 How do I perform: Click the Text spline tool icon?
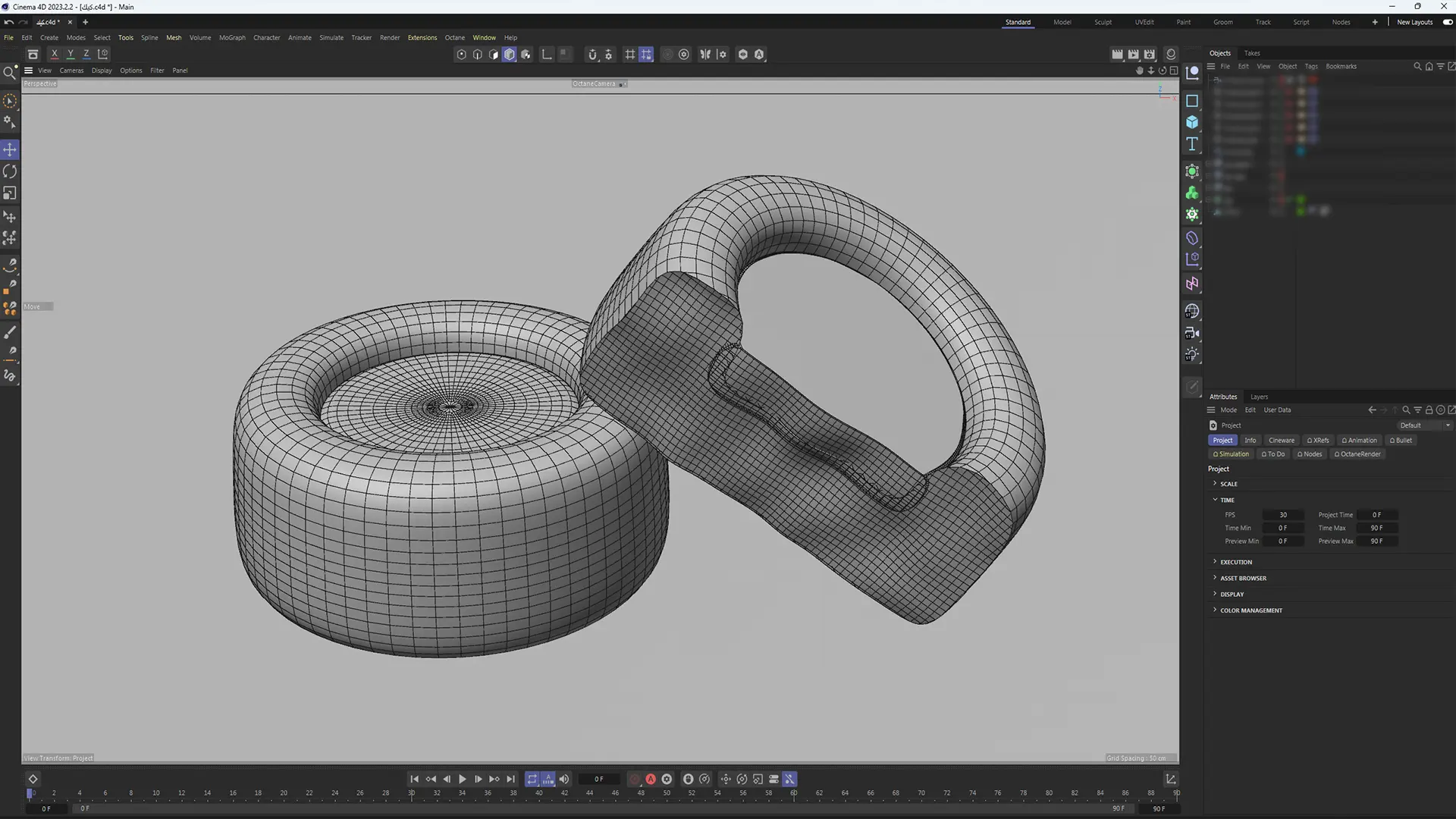click(1192, 144)
